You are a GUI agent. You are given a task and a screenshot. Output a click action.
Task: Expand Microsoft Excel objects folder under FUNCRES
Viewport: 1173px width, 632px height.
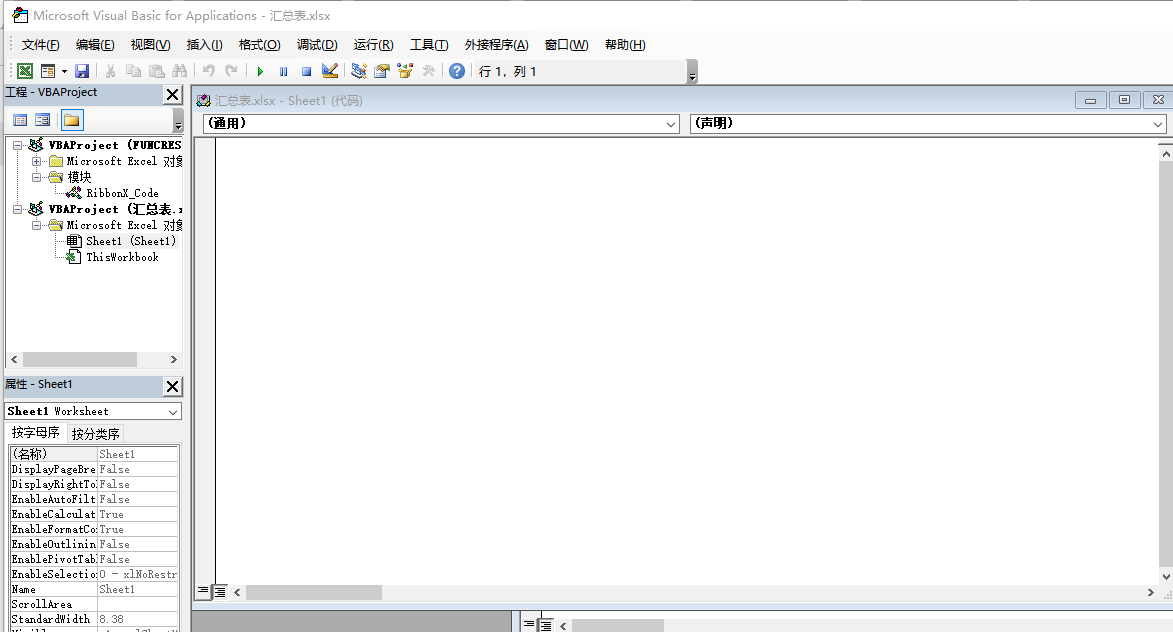pos(36,161)
